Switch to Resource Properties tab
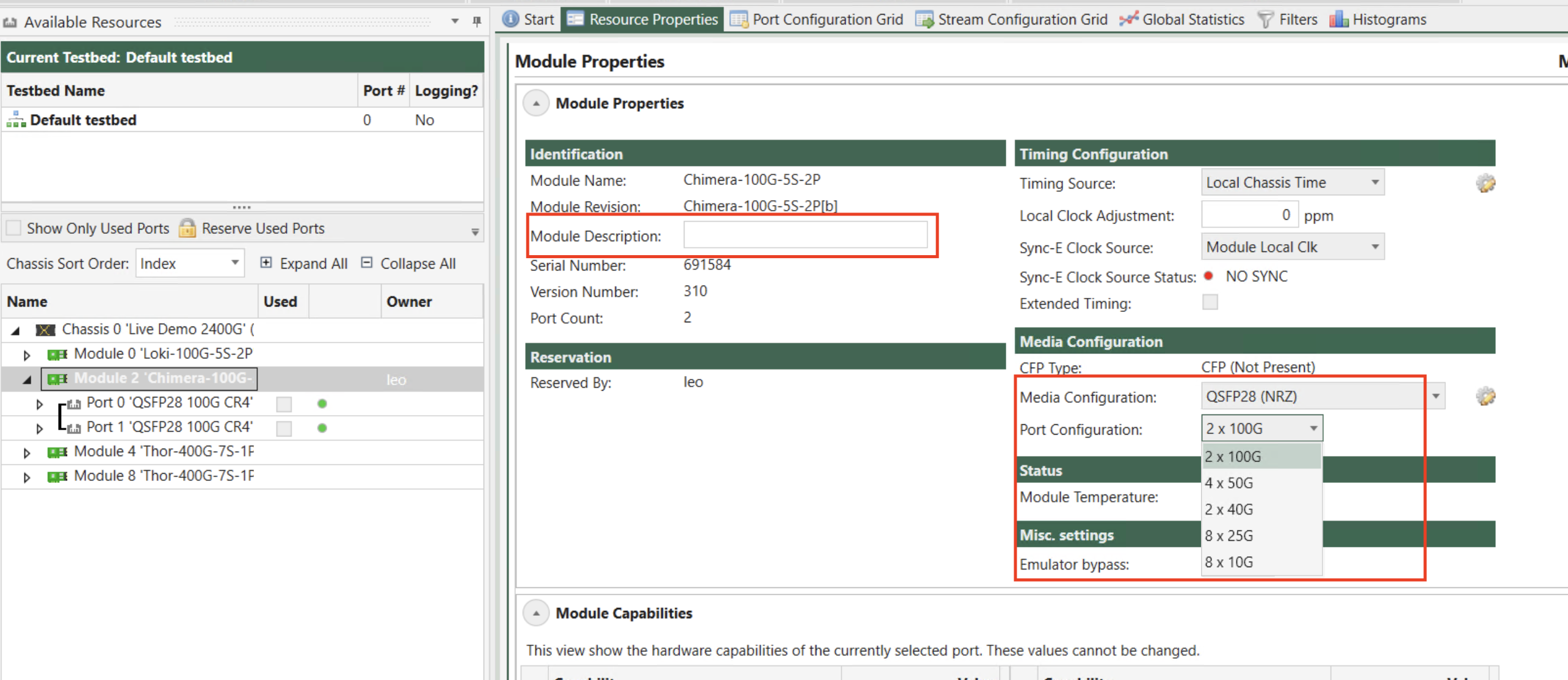Image resolution: width=1568 pixels, height=680 pixels. 642,20
